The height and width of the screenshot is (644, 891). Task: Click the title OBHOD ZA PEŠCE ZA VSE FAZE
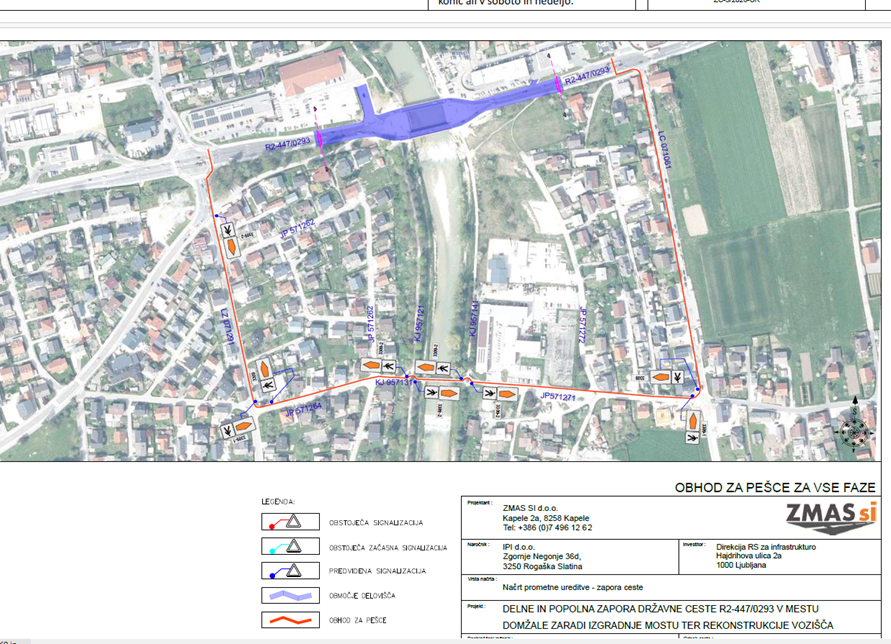pos(775,487)
